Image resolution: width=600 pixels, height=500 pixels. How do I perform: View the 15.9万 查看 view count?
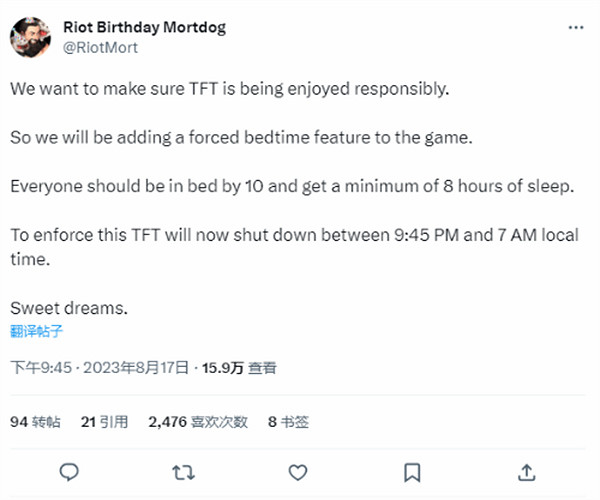[x=240, y=368]
